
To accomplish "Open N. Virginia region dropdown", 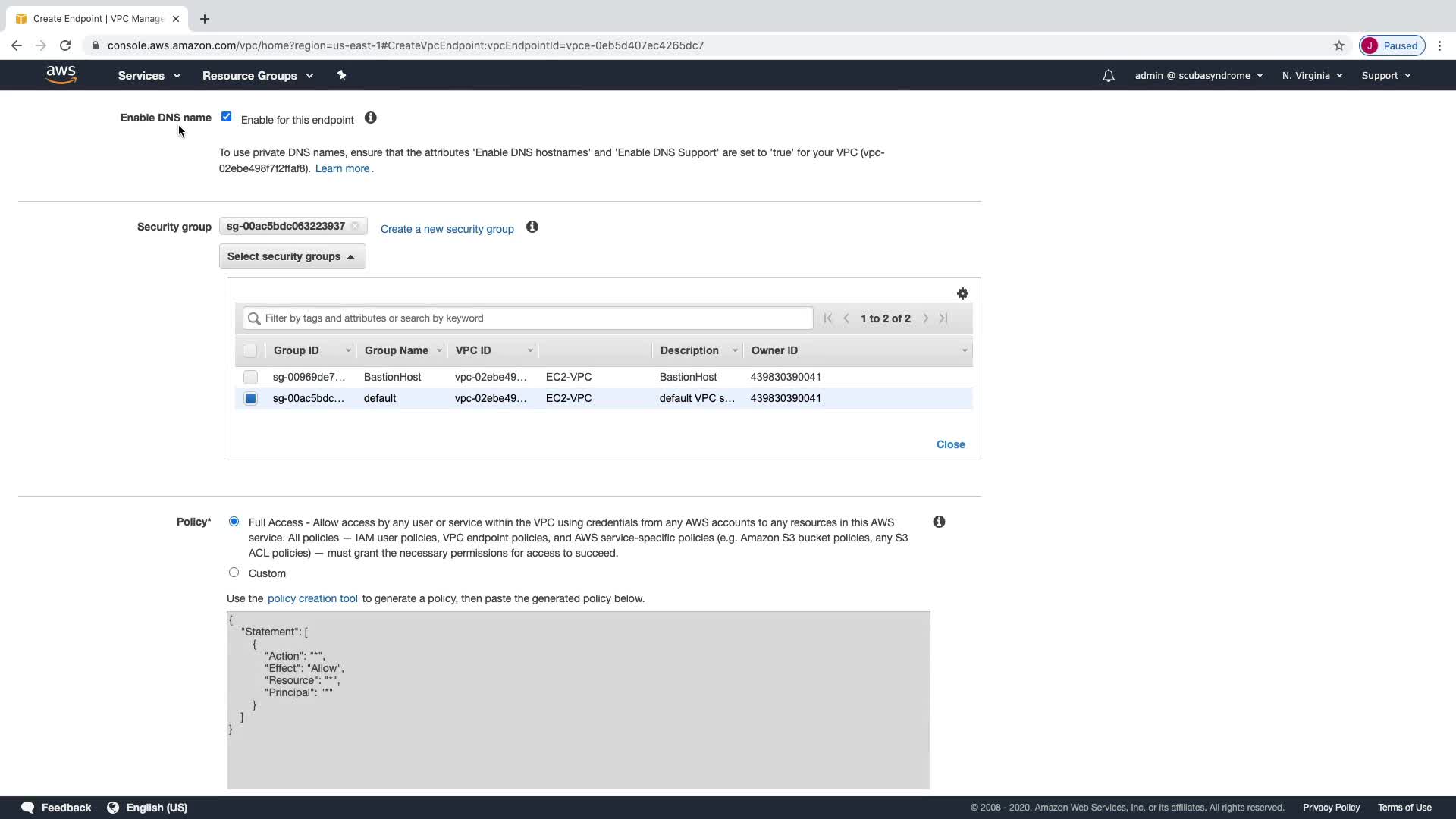I will 1311,76.
